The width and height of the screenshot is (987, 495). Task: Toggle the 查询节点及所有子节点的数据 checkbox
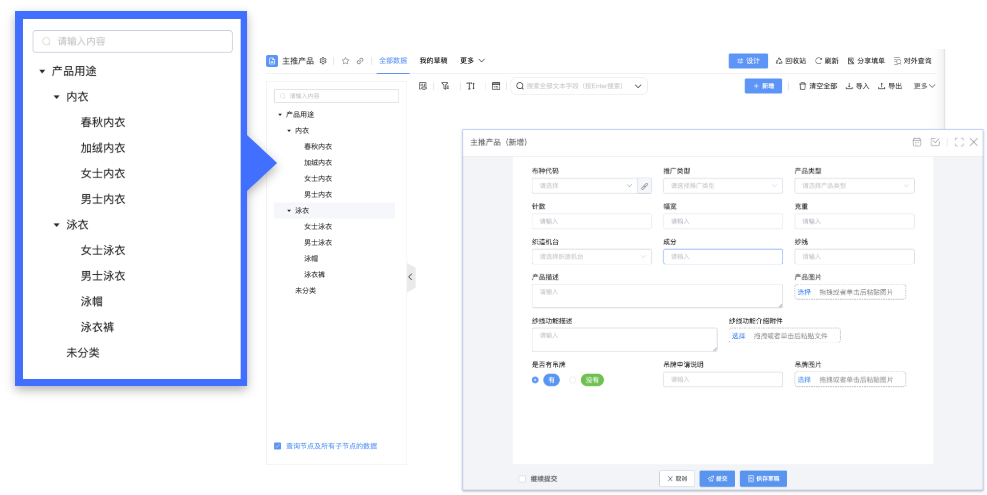pos(278,446)
